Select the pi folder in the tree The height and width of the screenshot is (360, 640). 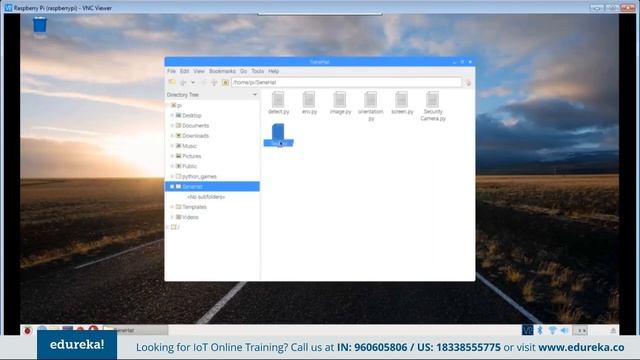[177, 105]
